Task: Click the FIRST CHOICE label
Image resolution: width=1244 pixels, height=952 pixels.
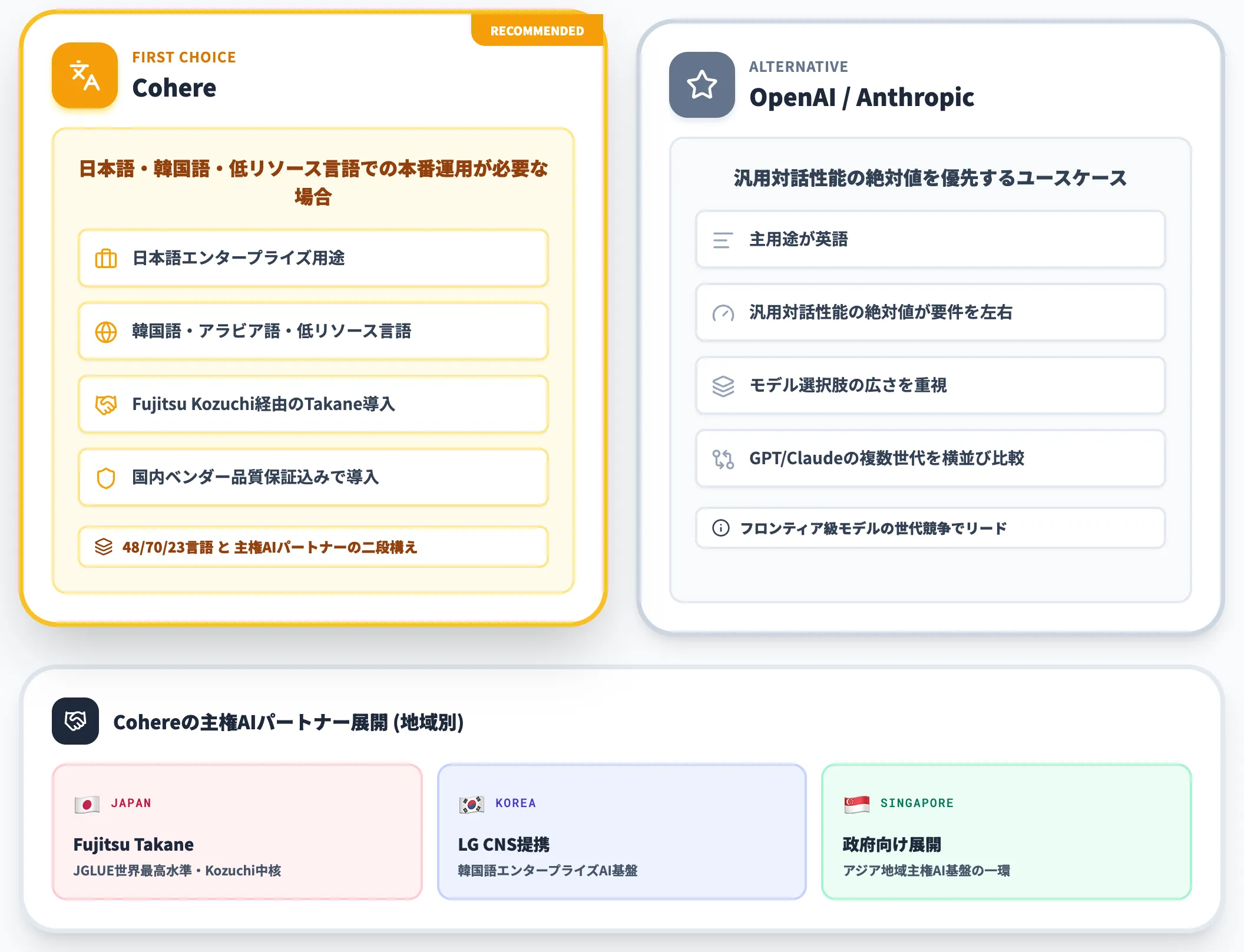Action: click(x=184, y=57)
